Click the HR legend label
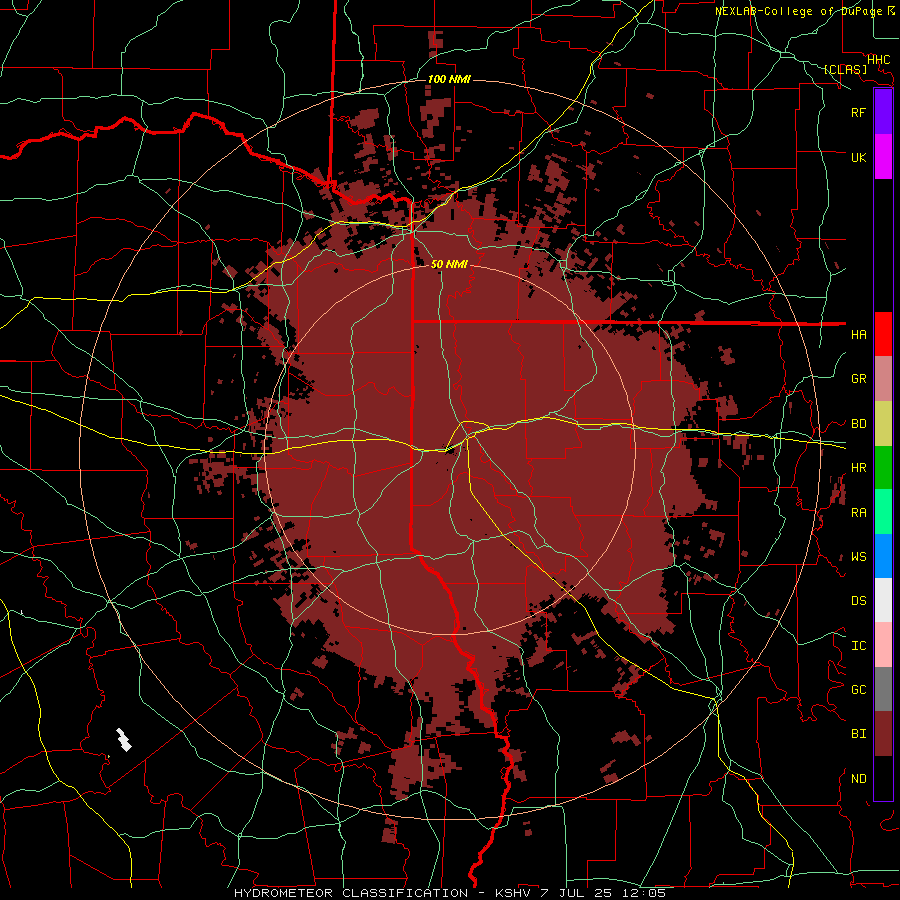The height and width of the screenshot is (900, 900). (x=859, y=468)
